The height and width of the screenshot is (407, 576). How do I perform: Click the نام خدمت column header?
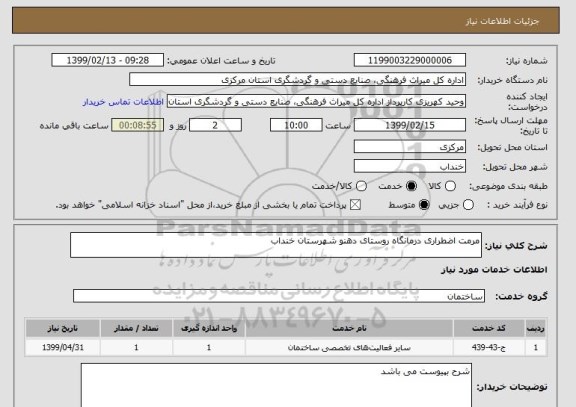point(349,328)
